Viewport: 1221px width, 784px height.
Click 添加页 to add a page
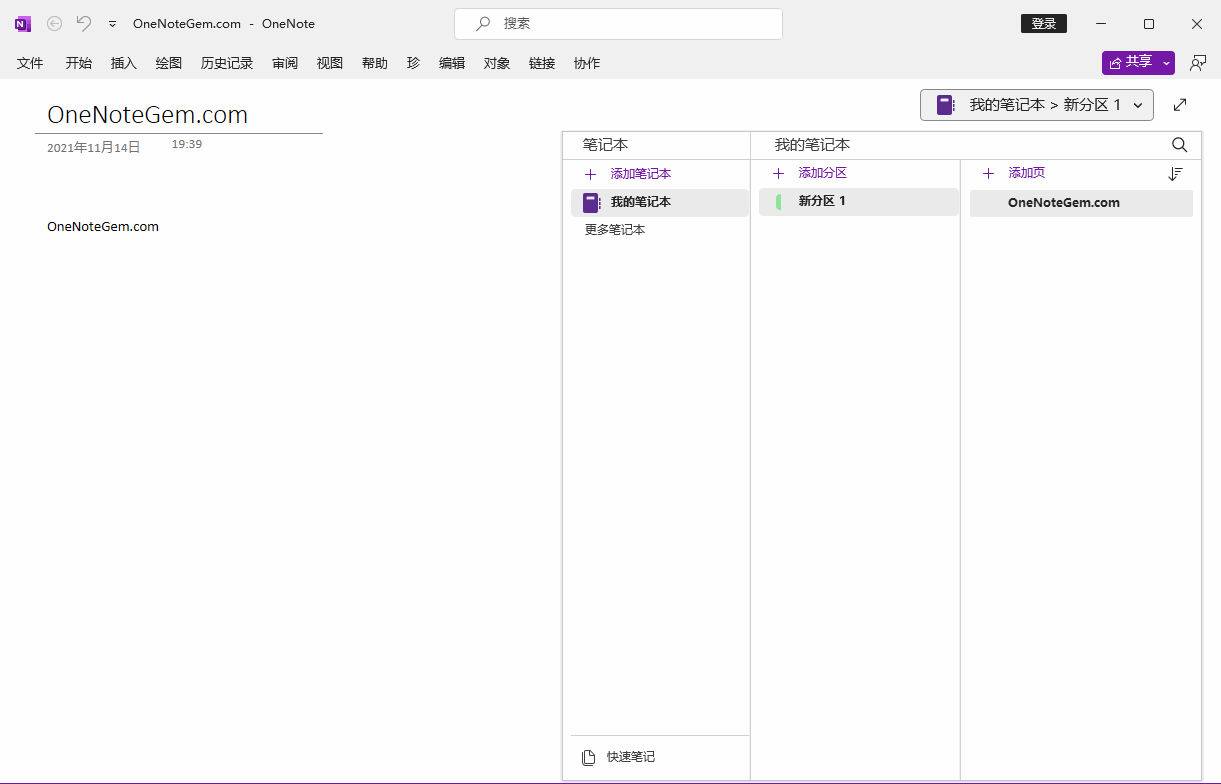(x=1027, y=173)
